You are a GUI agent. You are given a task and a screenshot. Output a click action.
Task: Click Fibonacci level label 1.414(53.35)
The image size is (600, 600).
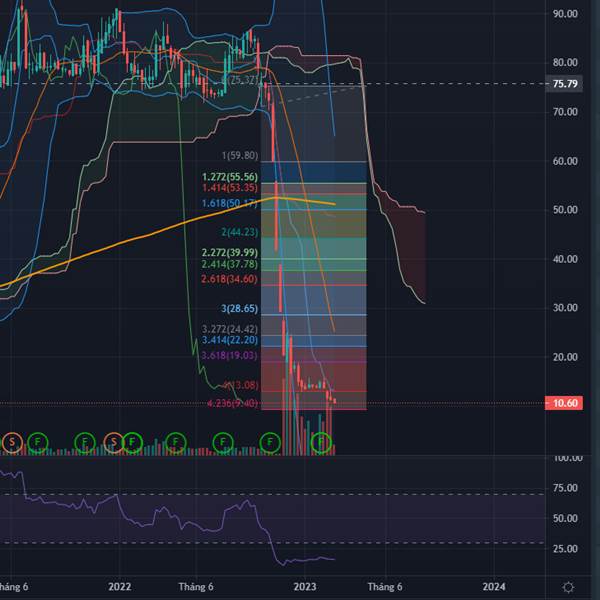click(230, 188)
